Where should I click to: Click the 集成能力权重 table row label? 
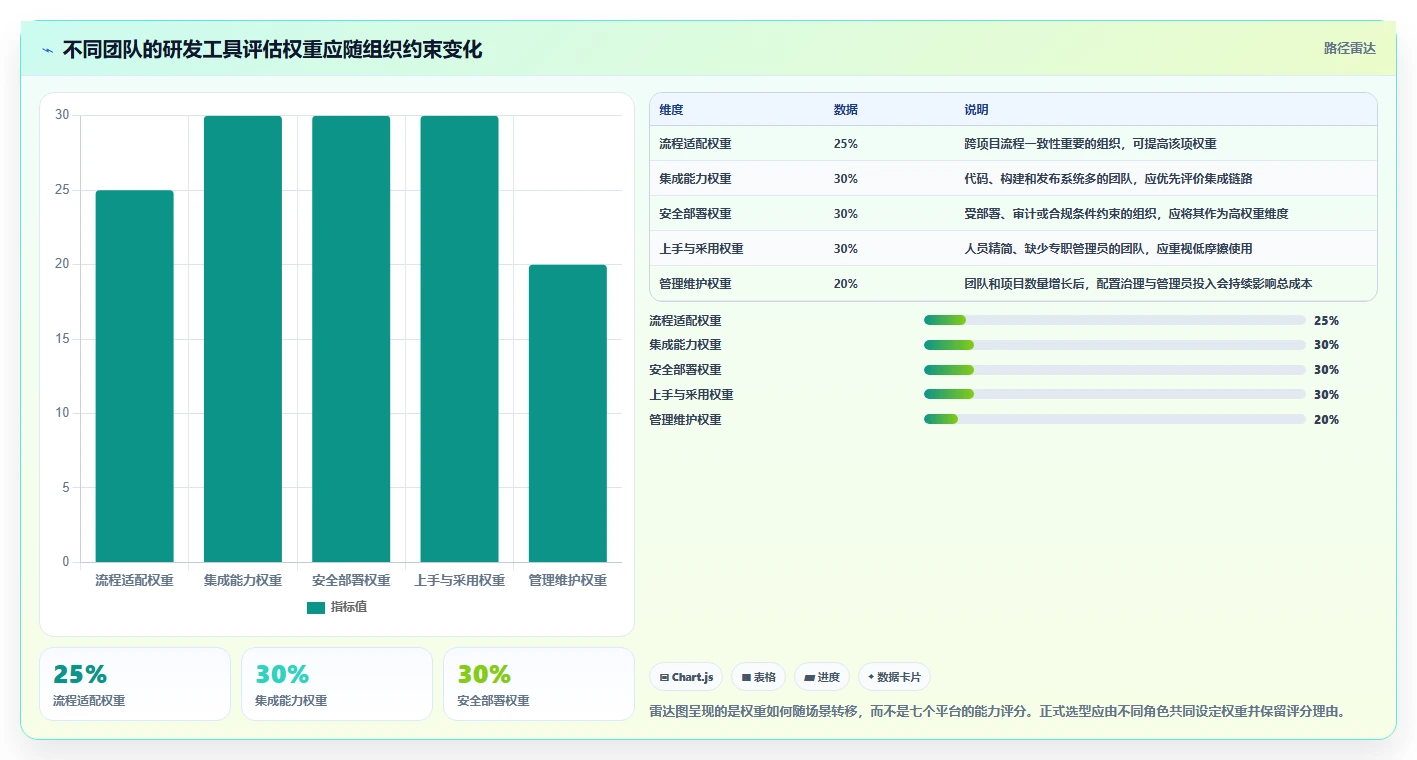(x=695, y=179)
